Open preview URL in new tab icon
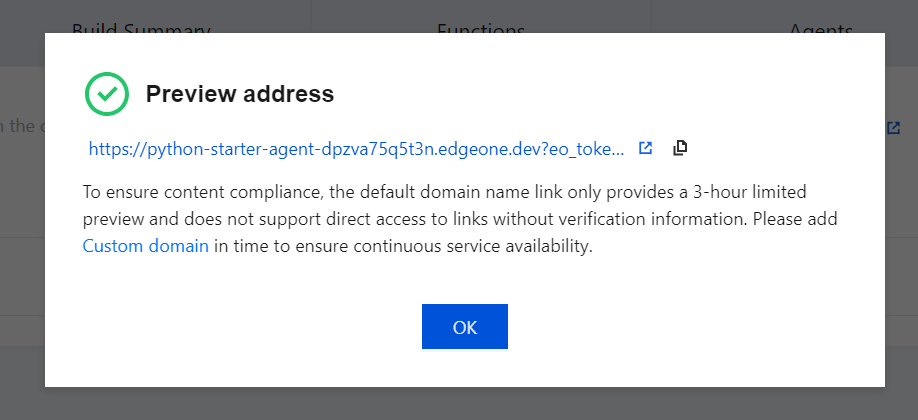 [645, 148]
